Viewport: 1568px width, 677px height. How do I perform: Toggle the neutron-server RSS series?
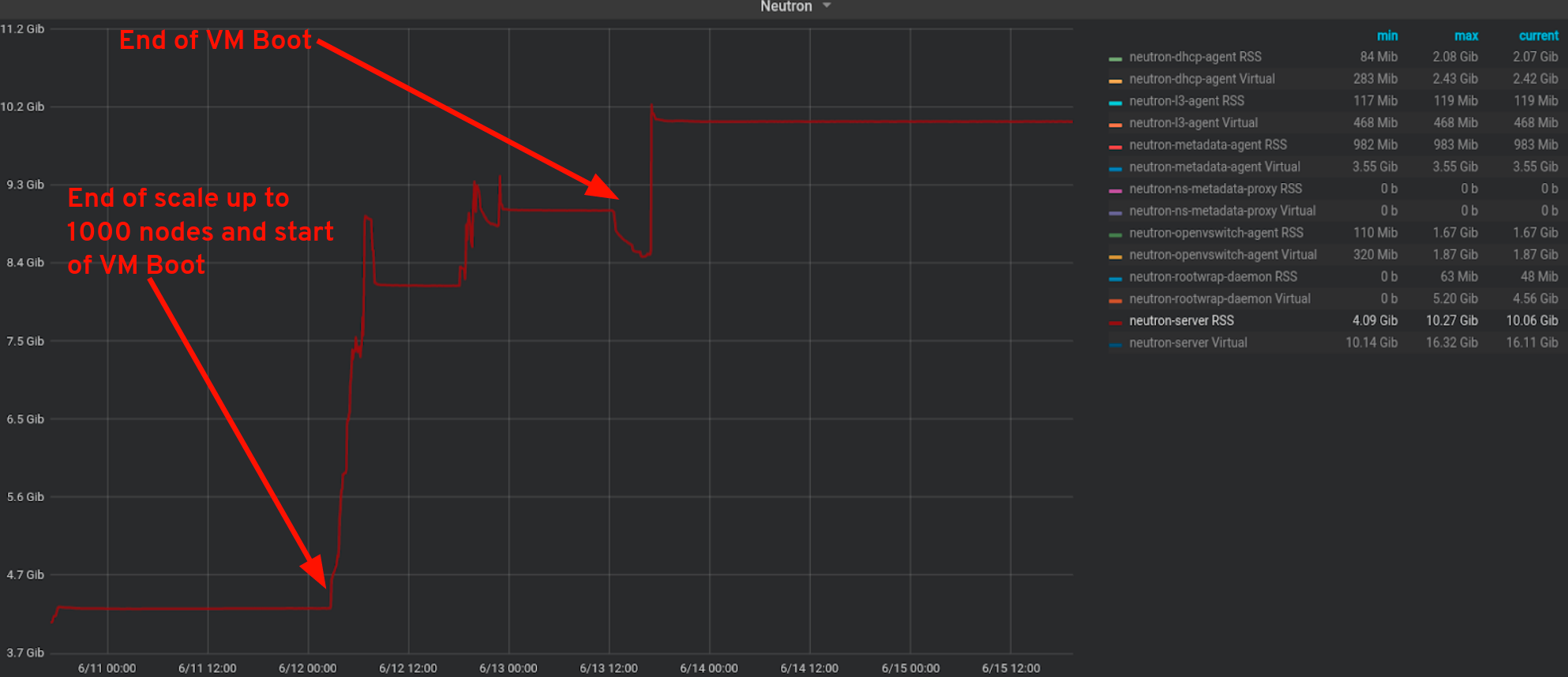click(x=1181, y=321)
